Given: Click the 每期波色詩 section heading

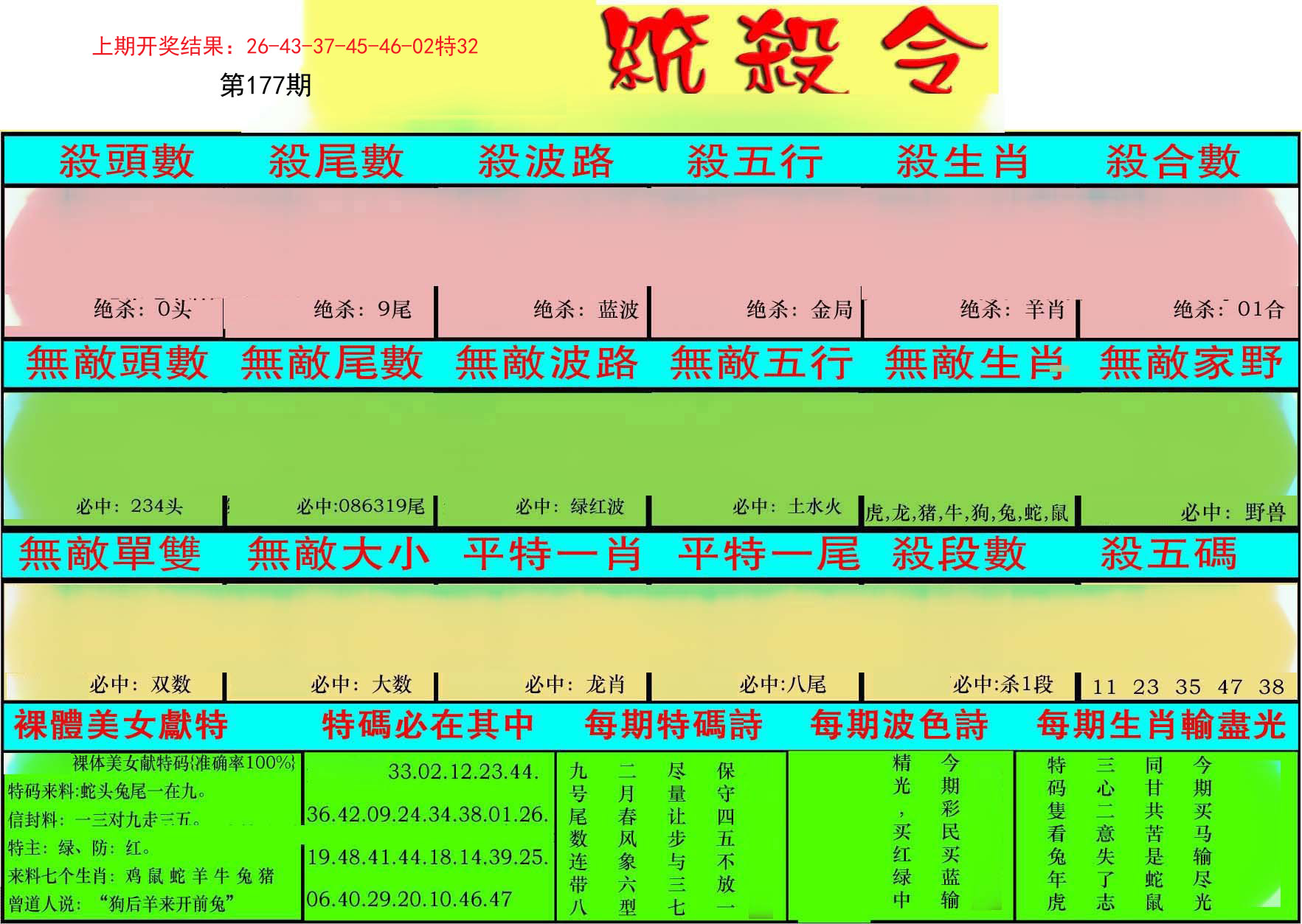Looking at the screenshot, I should (899, 724).
